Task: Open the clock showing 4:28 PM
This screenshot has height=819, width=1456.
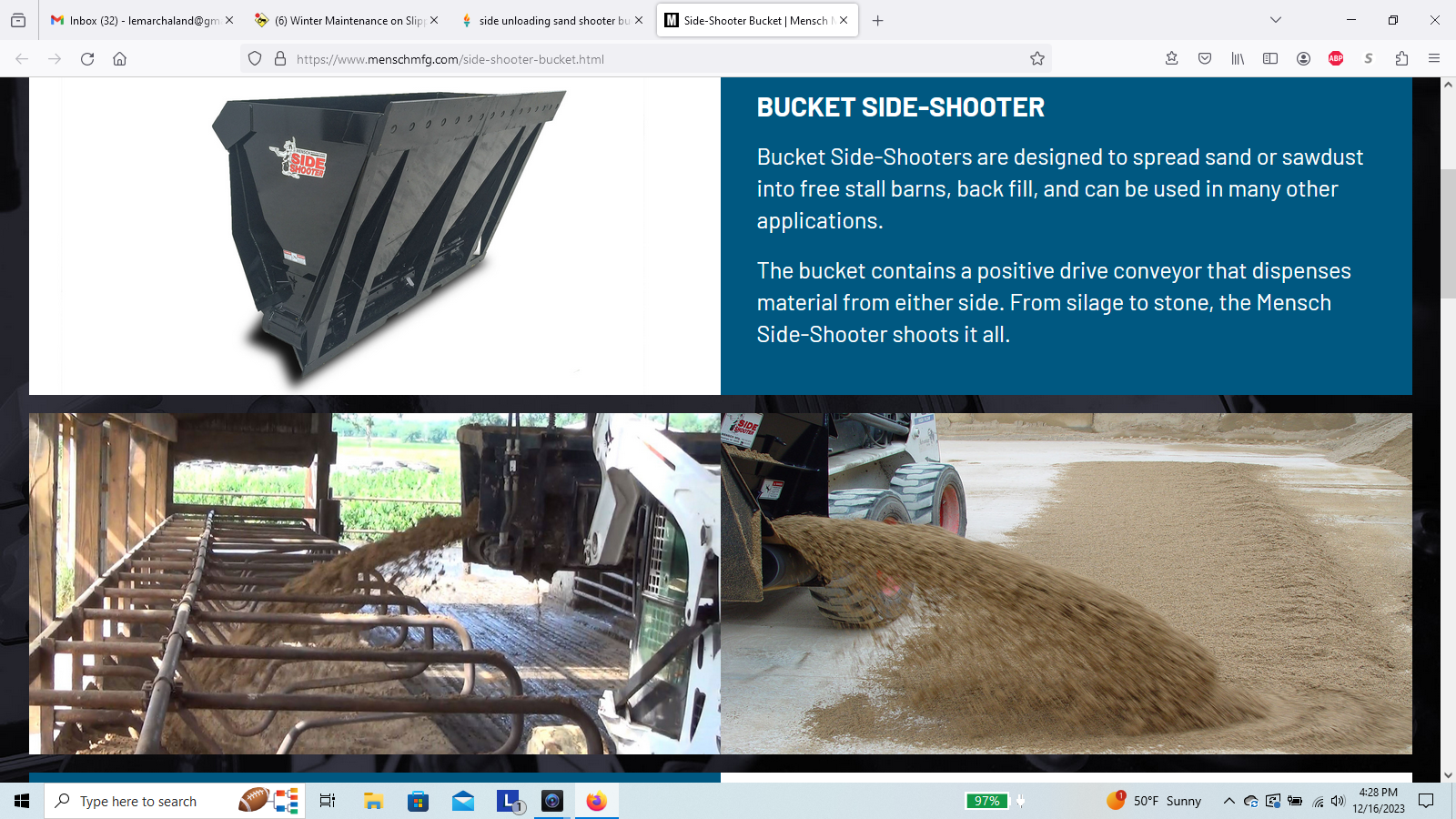Action: [1378, 801]
